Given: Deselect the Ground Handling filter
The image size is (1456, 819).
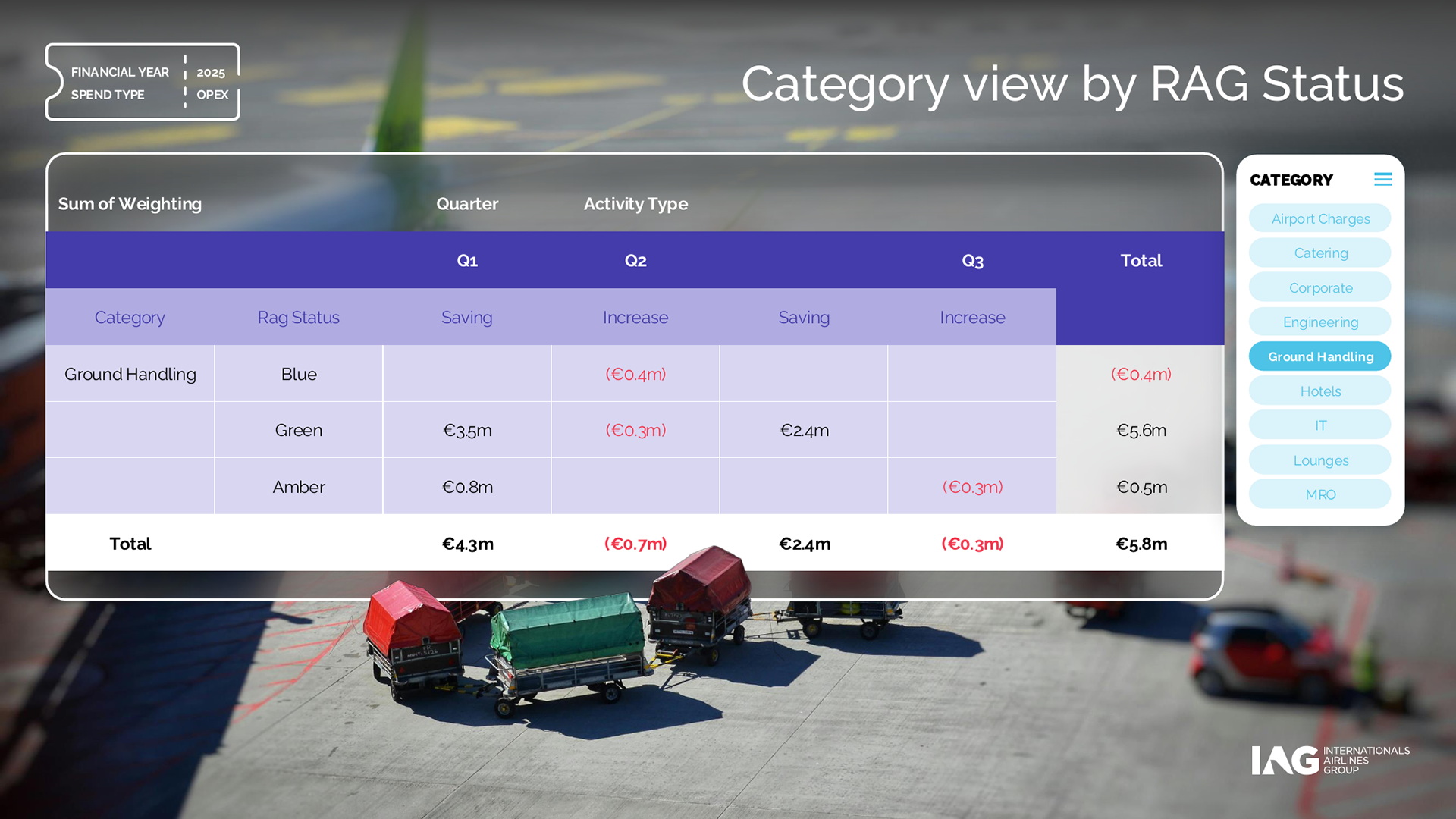Looking at the screenshot, I should (x=1319, y=356).
